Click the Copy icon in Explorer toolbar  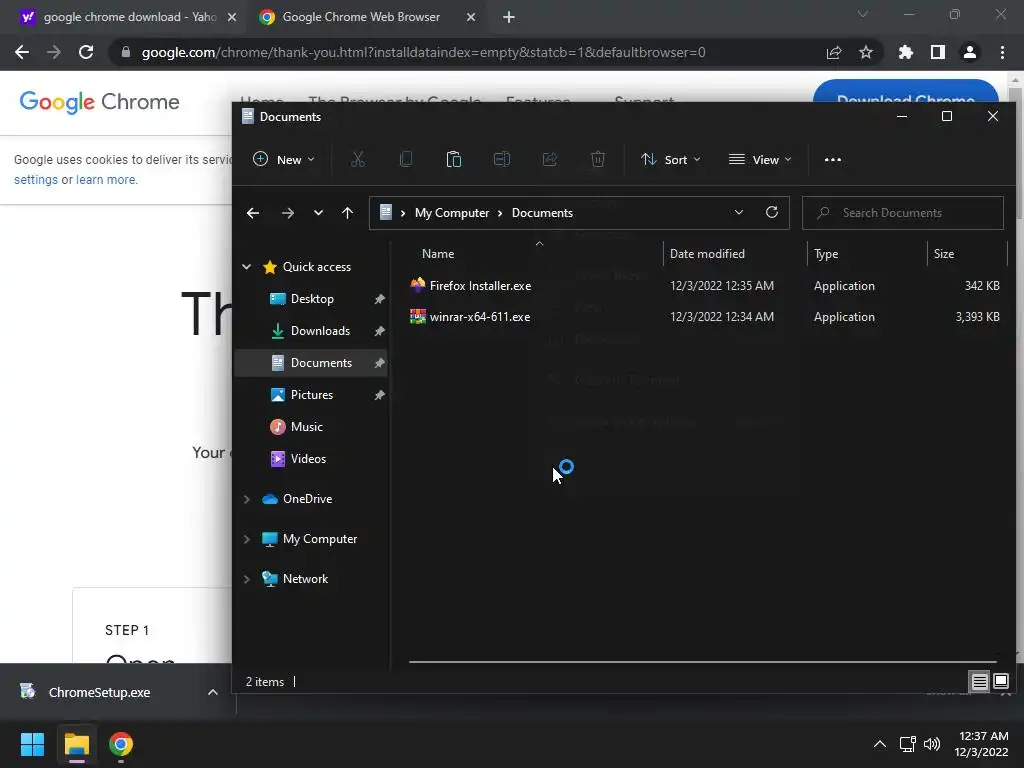[406, 159]
